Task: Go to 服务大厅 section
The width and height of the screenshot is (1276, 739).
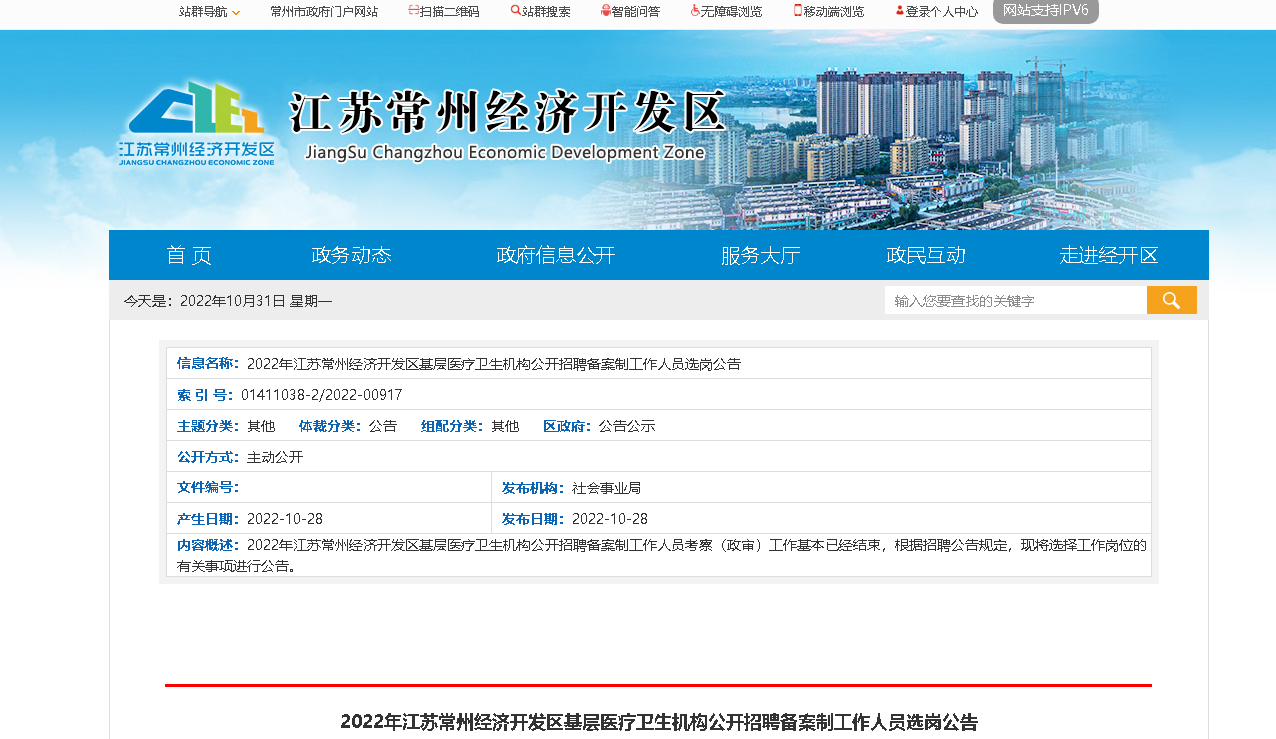Action: point(760,255)
